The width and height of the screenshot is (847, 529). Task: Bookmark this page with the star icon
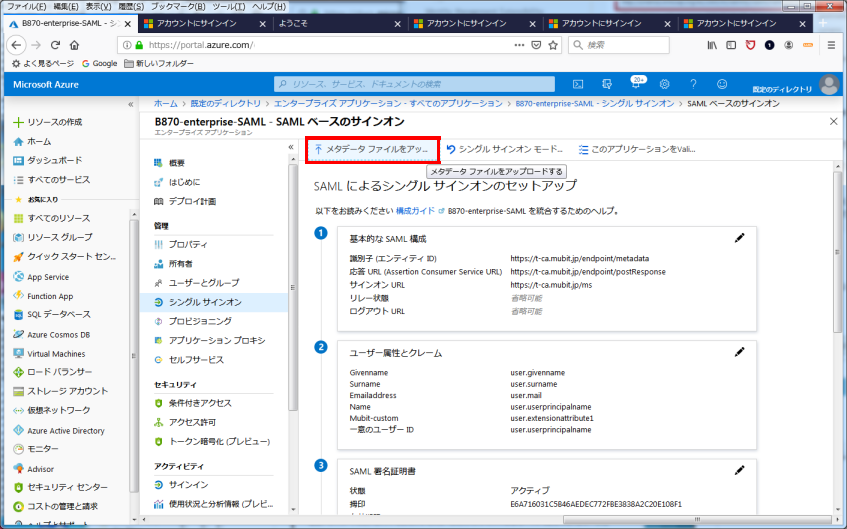point(553,45)
